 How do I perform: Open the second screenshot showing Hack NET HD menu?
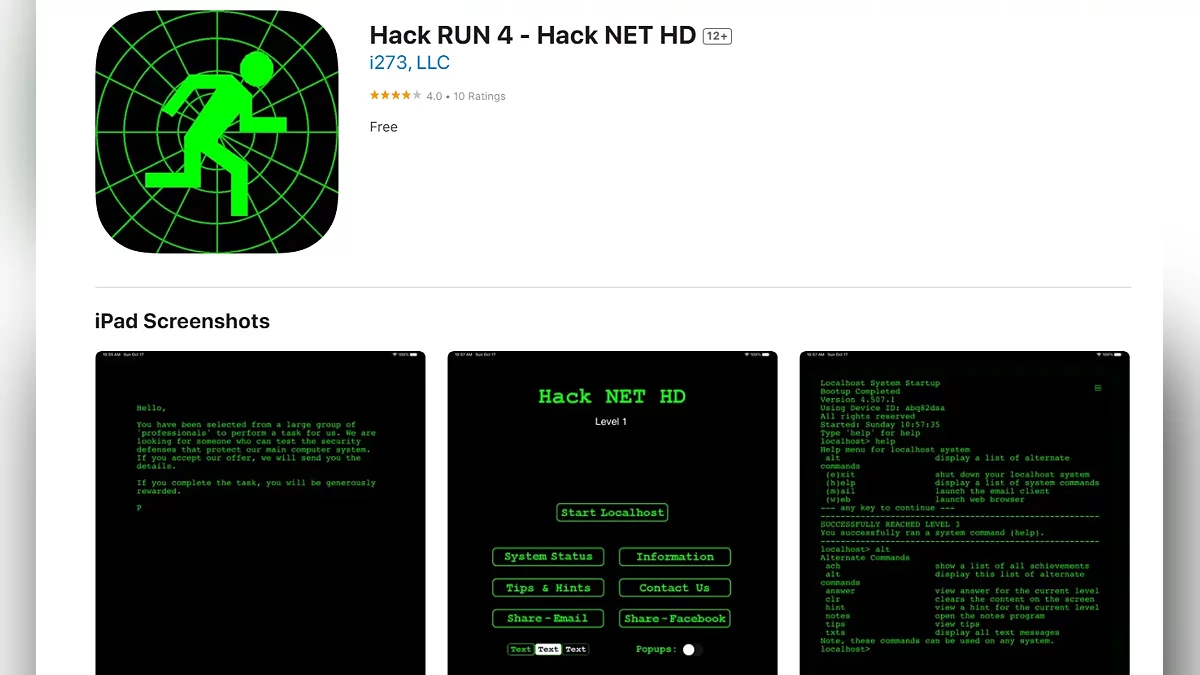click(x=612, y=513)
